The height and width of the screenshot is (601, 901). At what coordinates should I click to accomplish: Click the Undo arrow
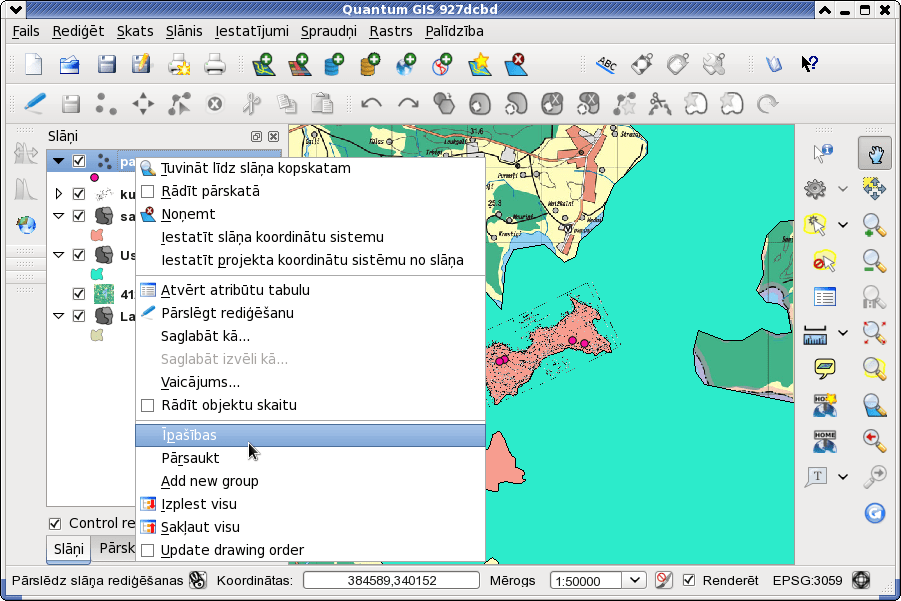point(371,104)
